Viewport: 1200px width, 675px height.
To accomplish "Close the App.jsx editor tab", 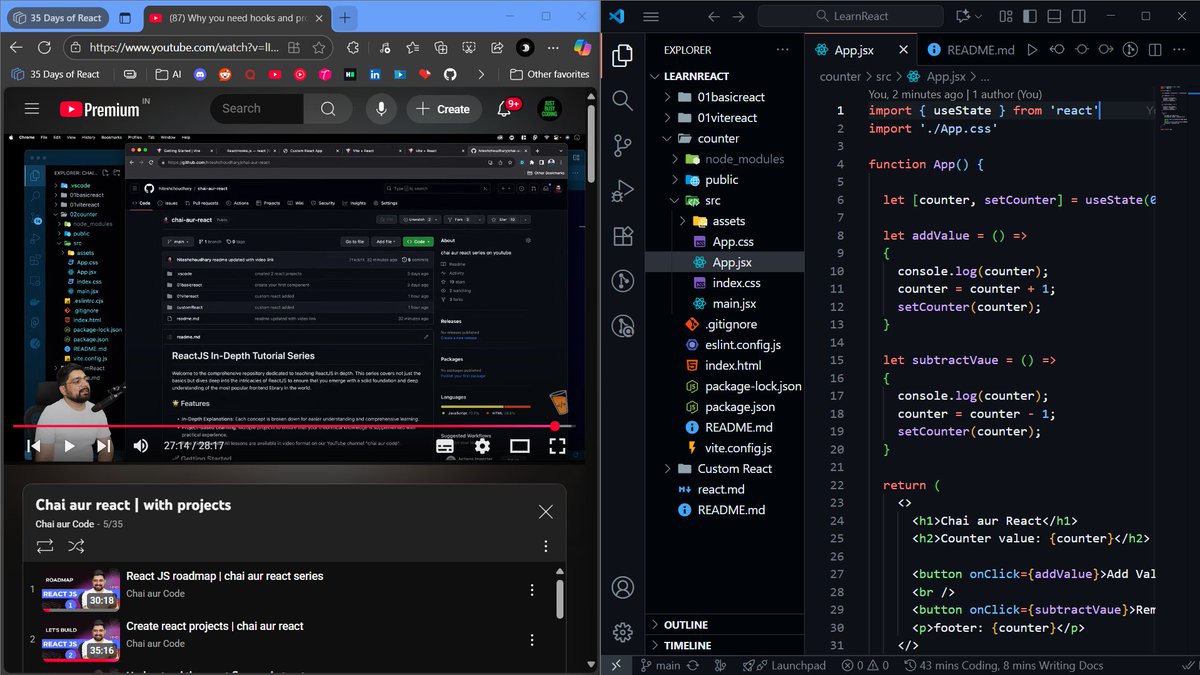I will click(x=903, y=49).
